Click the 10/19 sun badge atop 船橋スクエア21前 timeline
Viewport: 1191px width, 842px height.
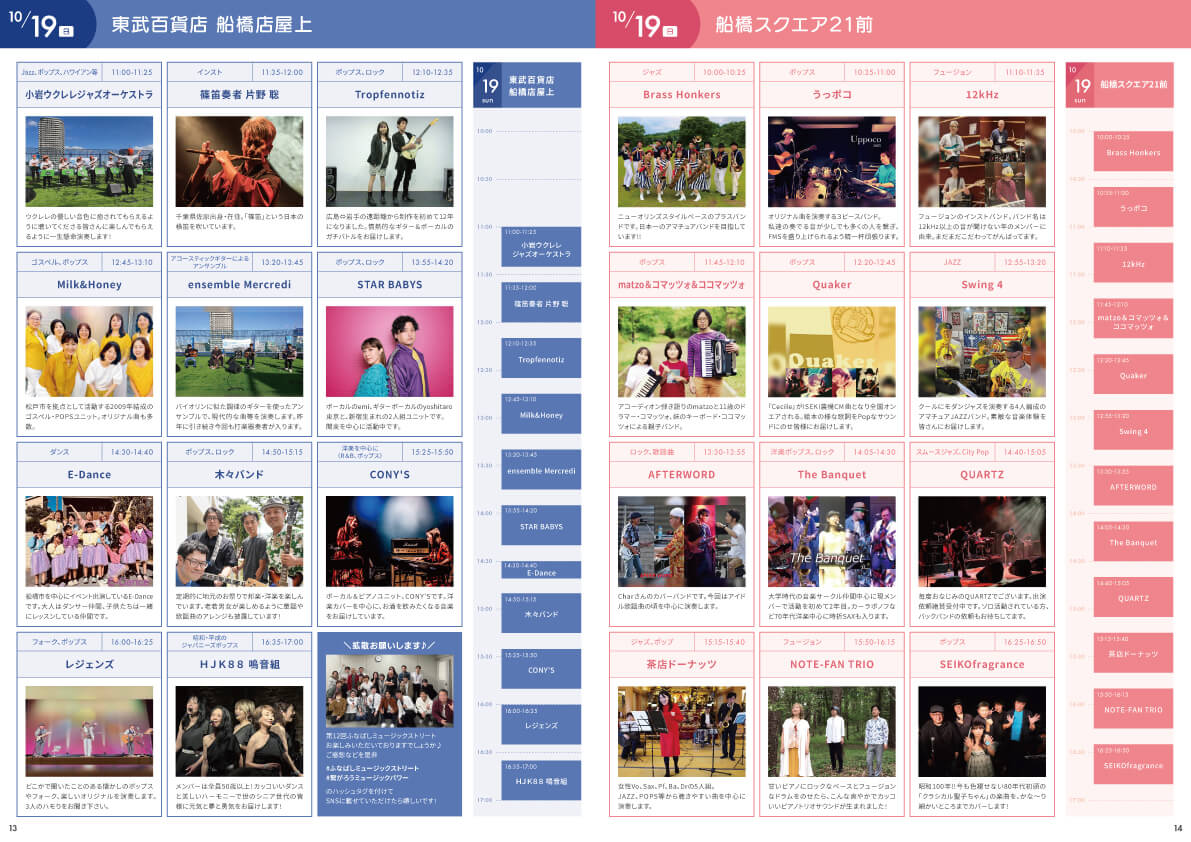[x=1080, y=85]
